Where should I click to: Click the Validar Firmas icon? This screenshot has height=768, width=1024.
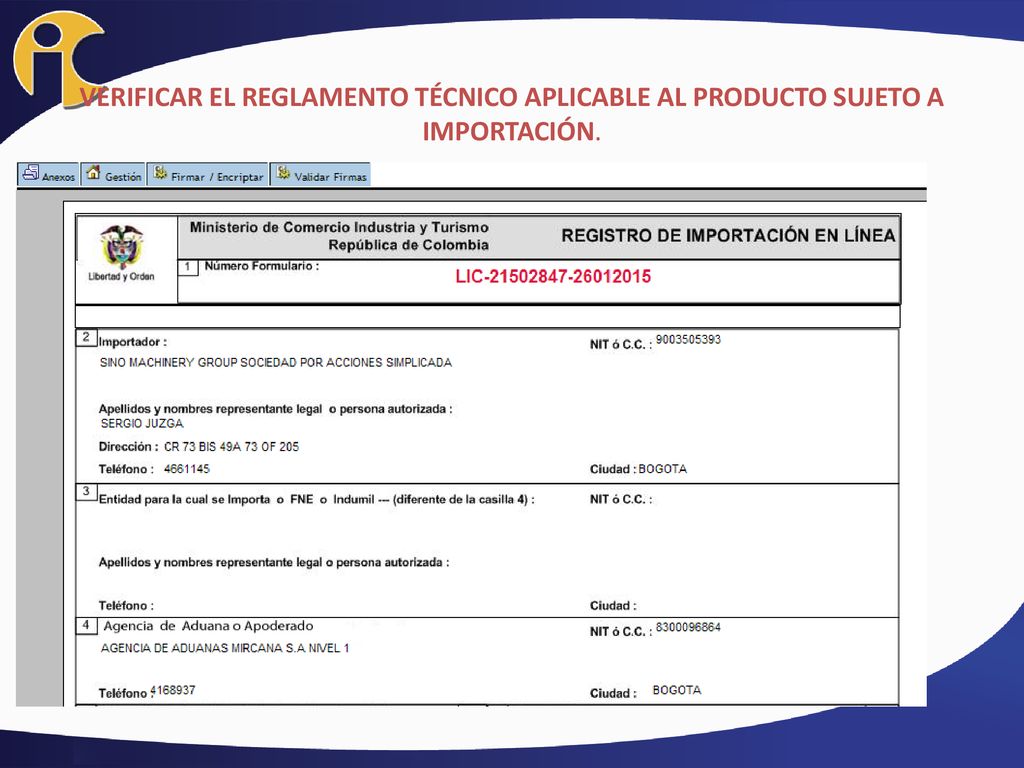283,173
